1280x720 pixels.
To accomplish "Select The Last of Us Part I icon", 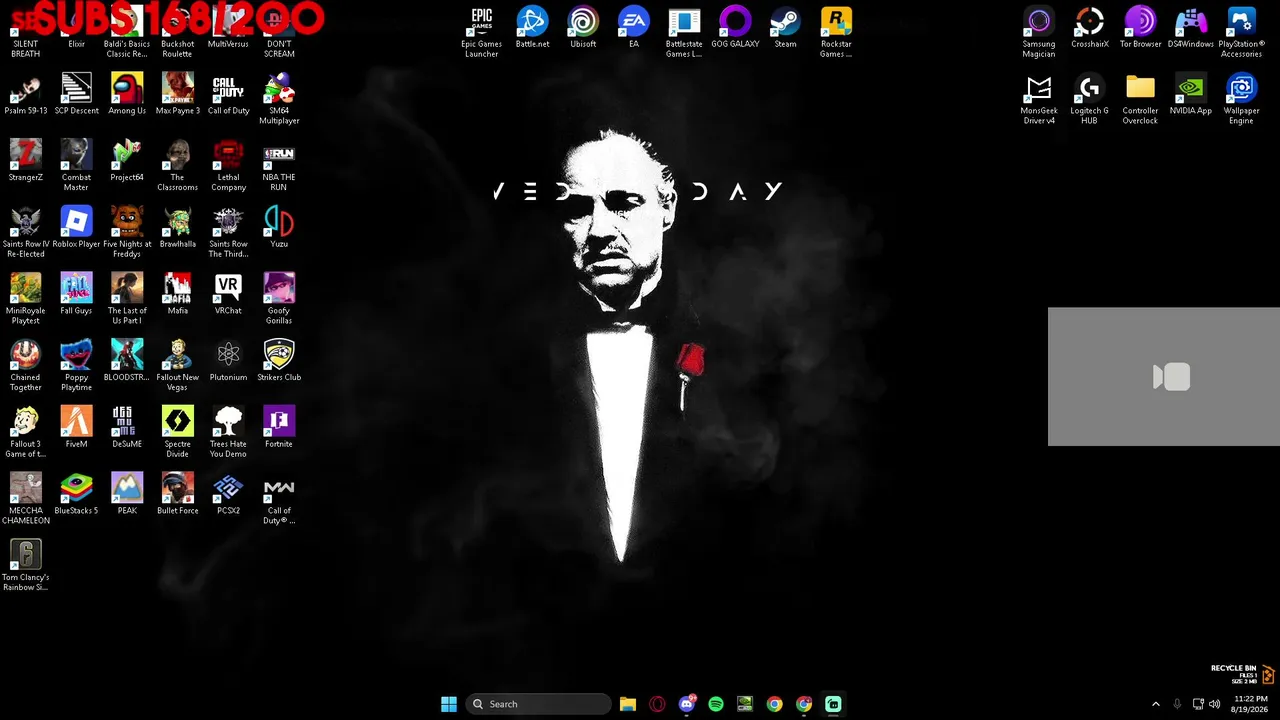I will click(x=127, y=298).
